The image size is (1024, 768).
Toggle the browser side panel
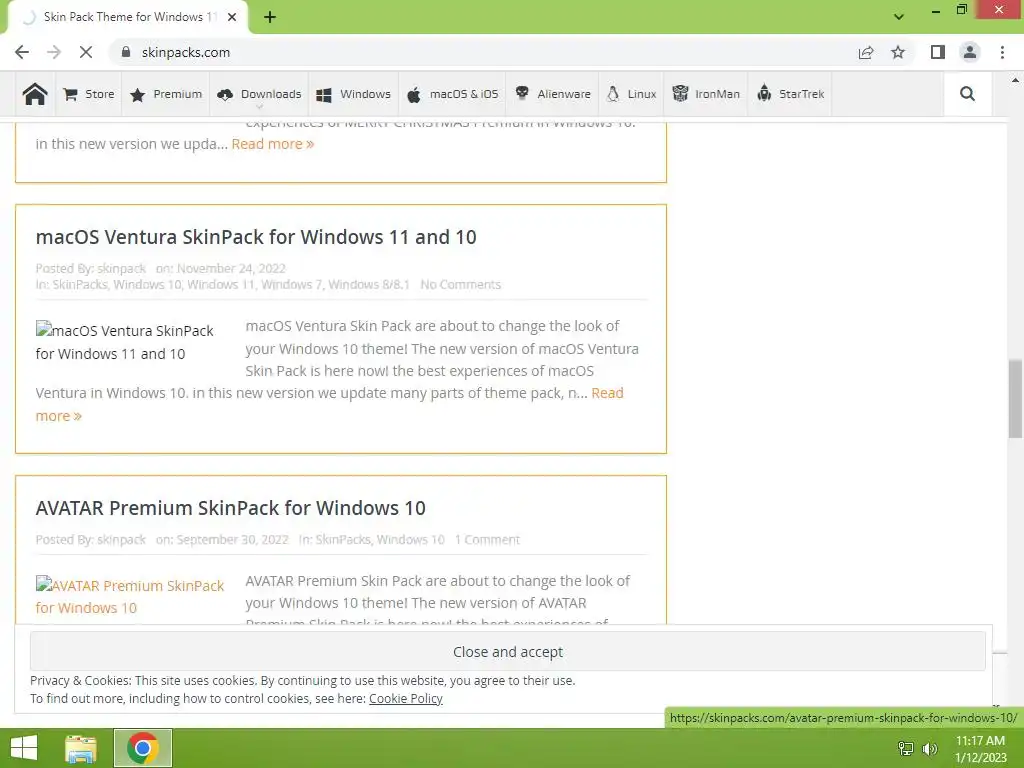point(938,52)
